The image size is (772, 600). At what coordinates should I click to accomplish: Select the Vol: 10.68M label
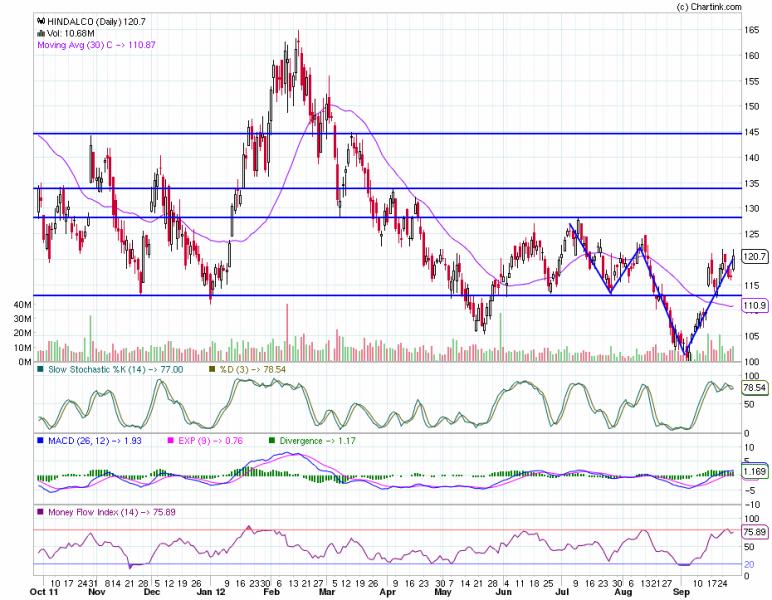tap(71, 33)
